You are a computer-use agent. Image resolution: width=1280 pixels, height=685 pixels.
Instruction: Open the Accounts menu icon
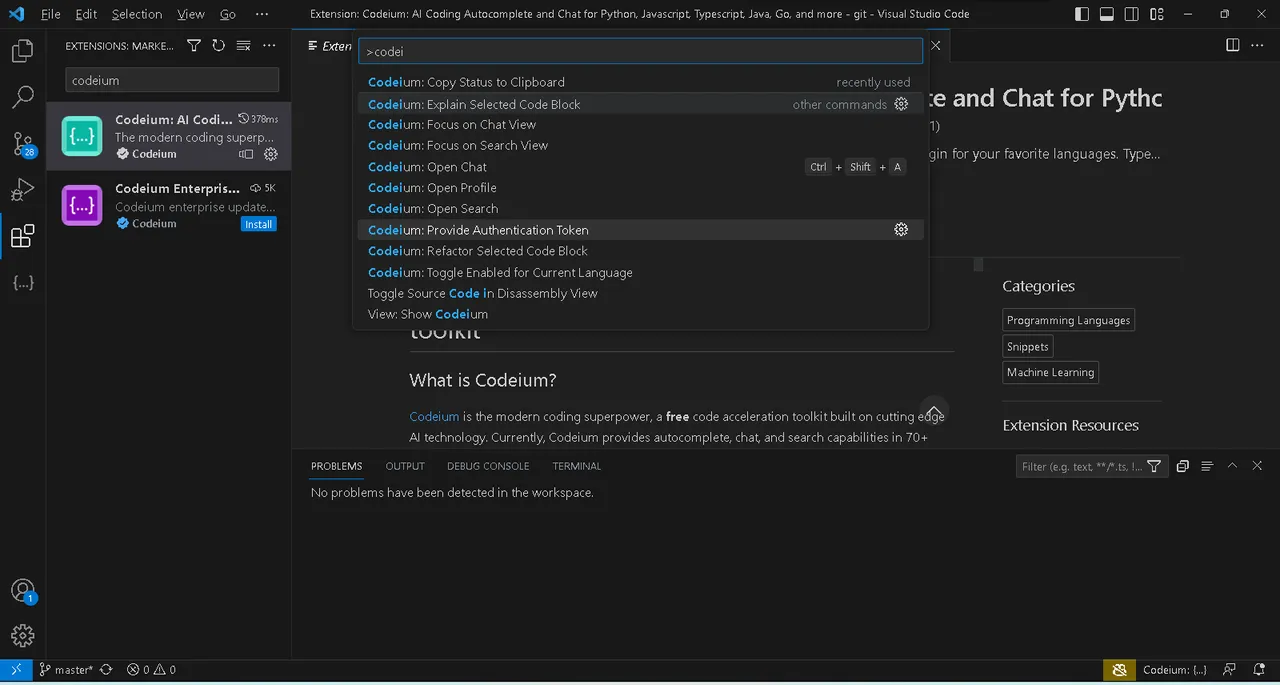pos(22,591)
